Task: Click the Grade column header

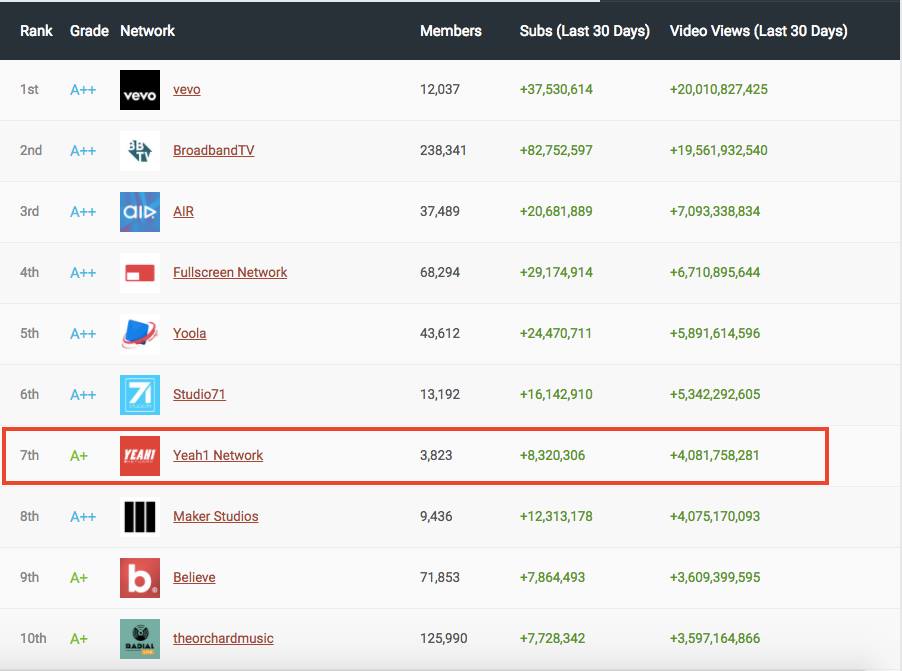Action: coord(89,31)
